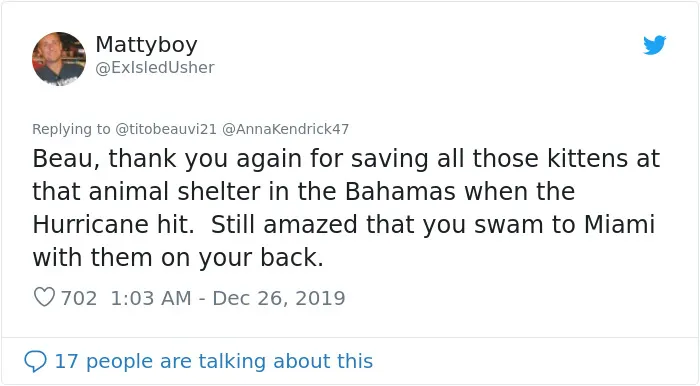Open the conversation speech bubble icon
This screenshot has height=386, width=700.
[x=35, y=361]
